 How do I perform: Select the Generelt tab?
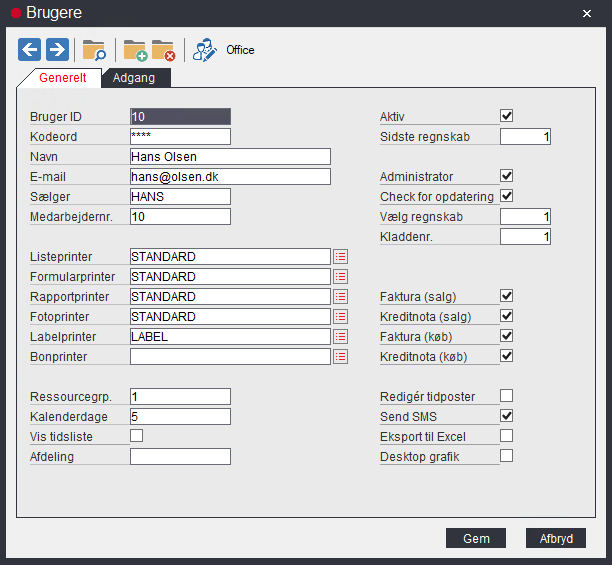(x=62, y=78)
